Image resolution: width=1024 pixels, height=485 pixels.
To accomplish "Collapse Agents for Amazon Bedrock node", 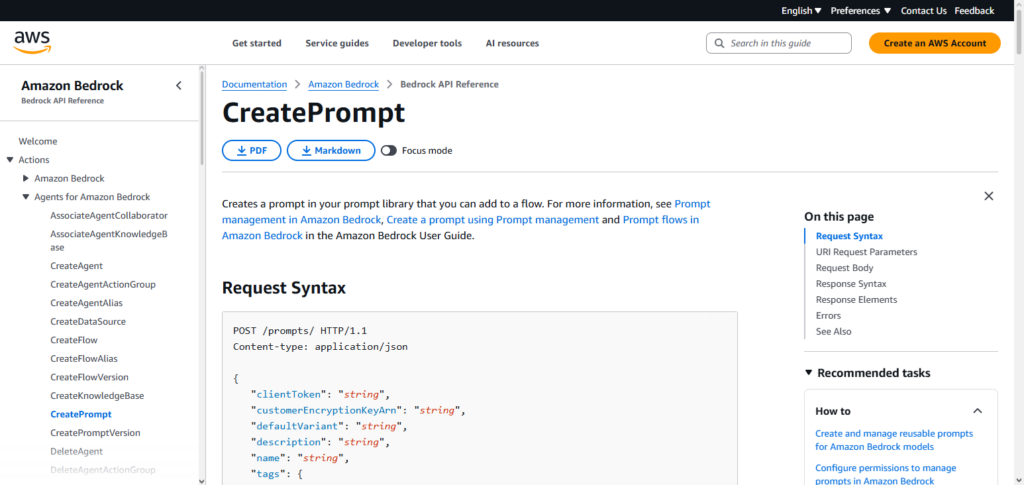I will point(25,196).
